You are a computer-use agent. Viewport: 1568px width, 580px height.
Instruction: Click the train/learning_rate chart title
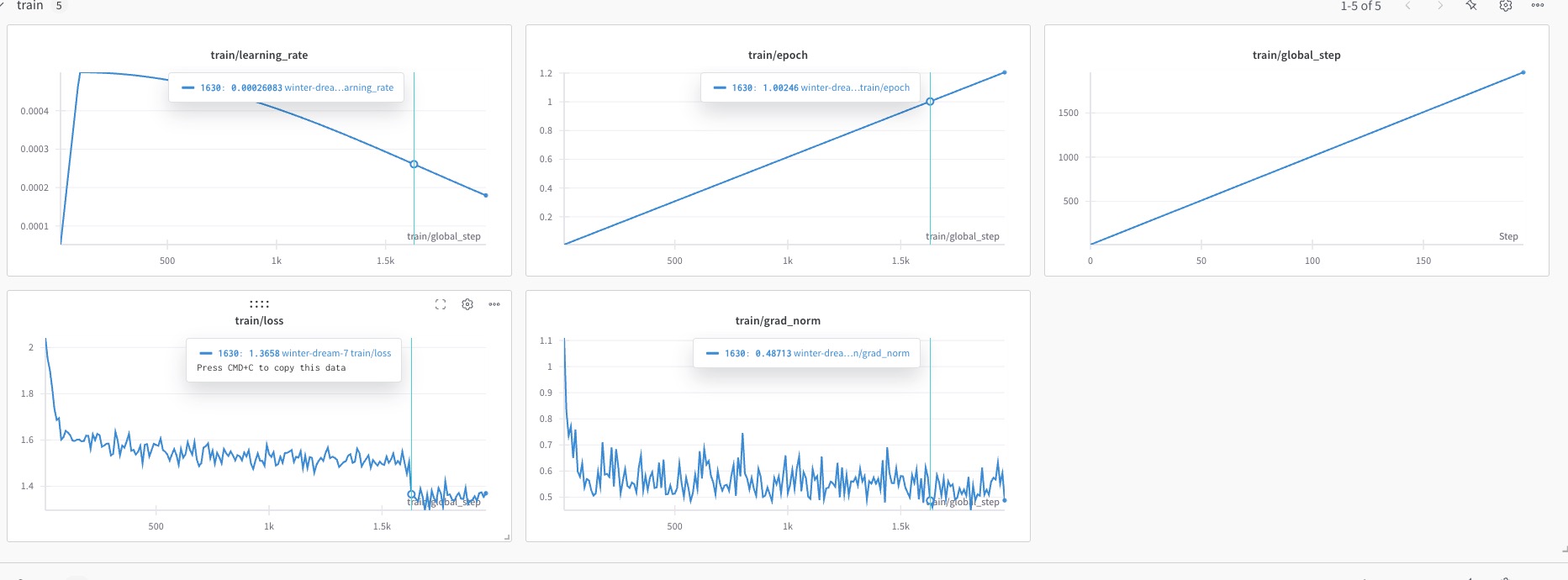(x=259, y=55)
